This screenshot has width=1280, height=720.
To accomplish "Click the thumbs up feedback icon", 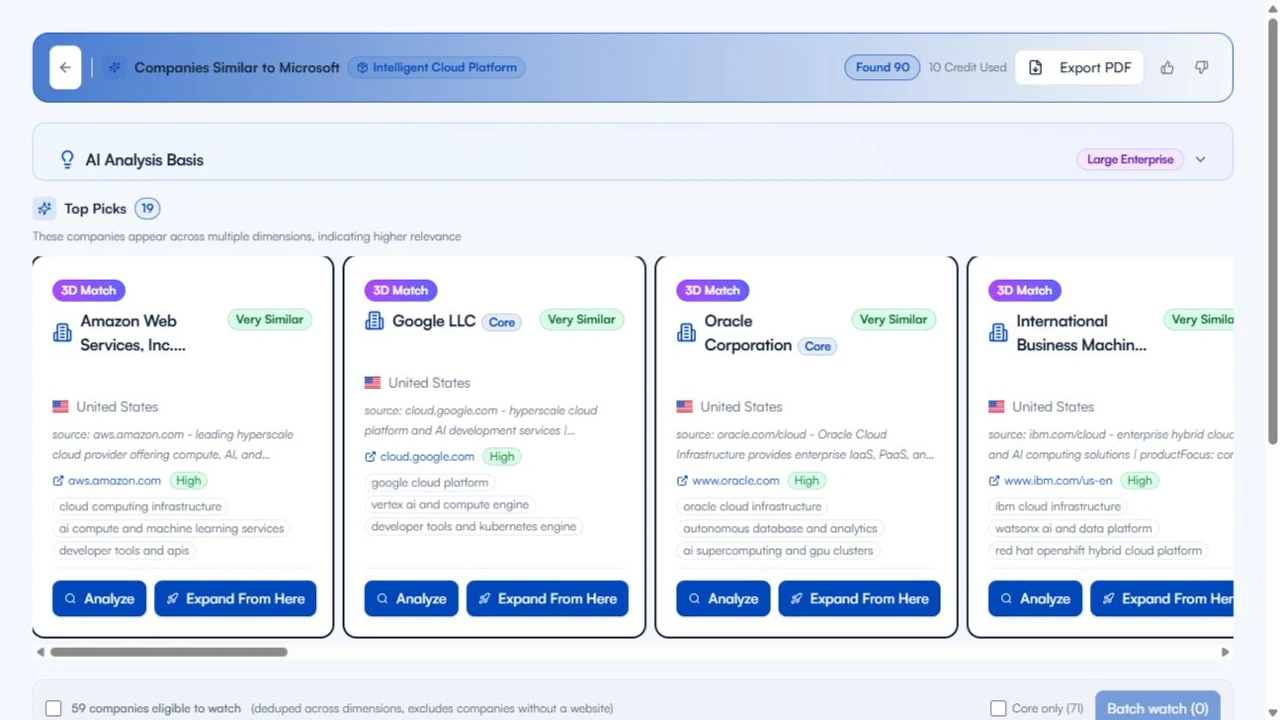I will [x=1167, y=68].
